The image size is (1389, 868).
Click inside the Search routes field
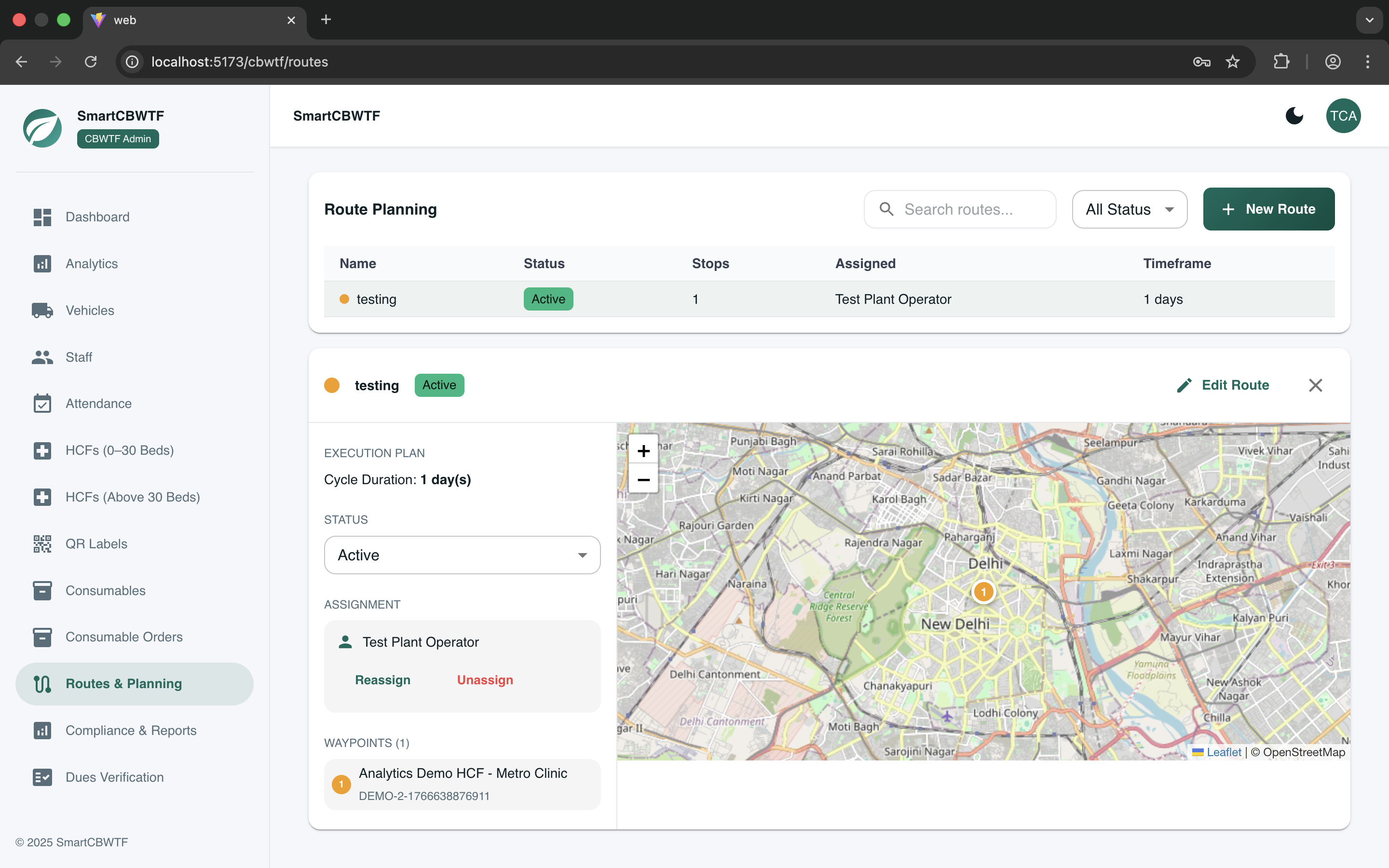(x=960, y=209)
